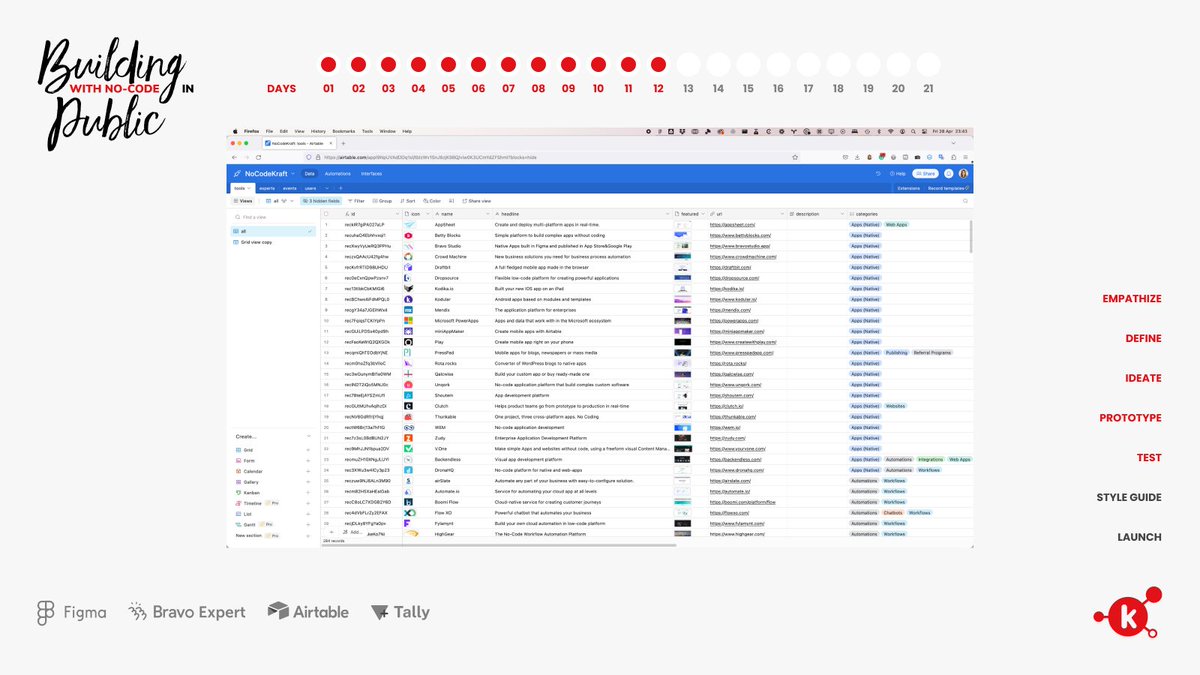
Task: Click the AppSheet featured image thumbnail
Action: (682, 225)
